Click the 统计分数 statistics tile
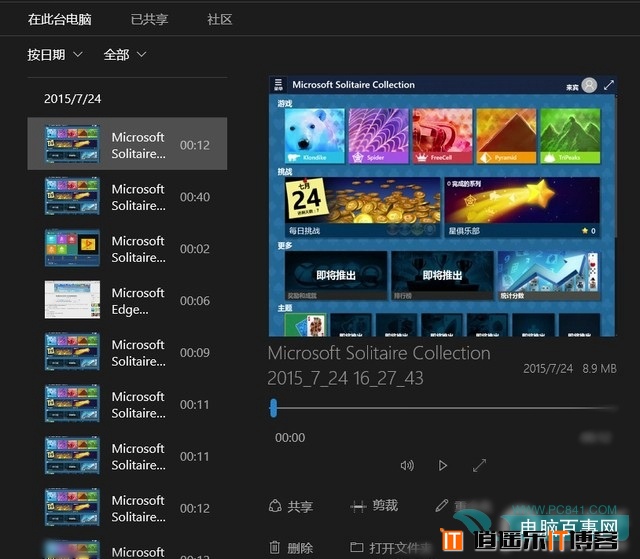Viewport: 640px width, 559px height. pos(549,275)
